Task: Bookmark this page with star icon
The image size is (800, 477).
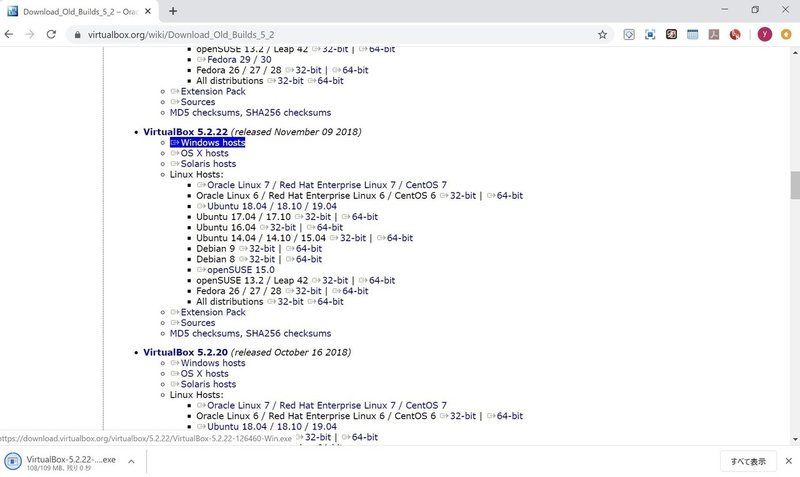Action: [603, 35]
